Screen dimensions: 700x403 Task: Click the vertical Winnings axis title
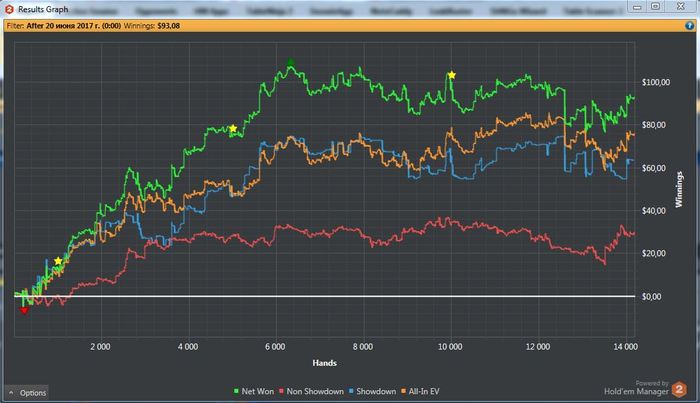679,189
